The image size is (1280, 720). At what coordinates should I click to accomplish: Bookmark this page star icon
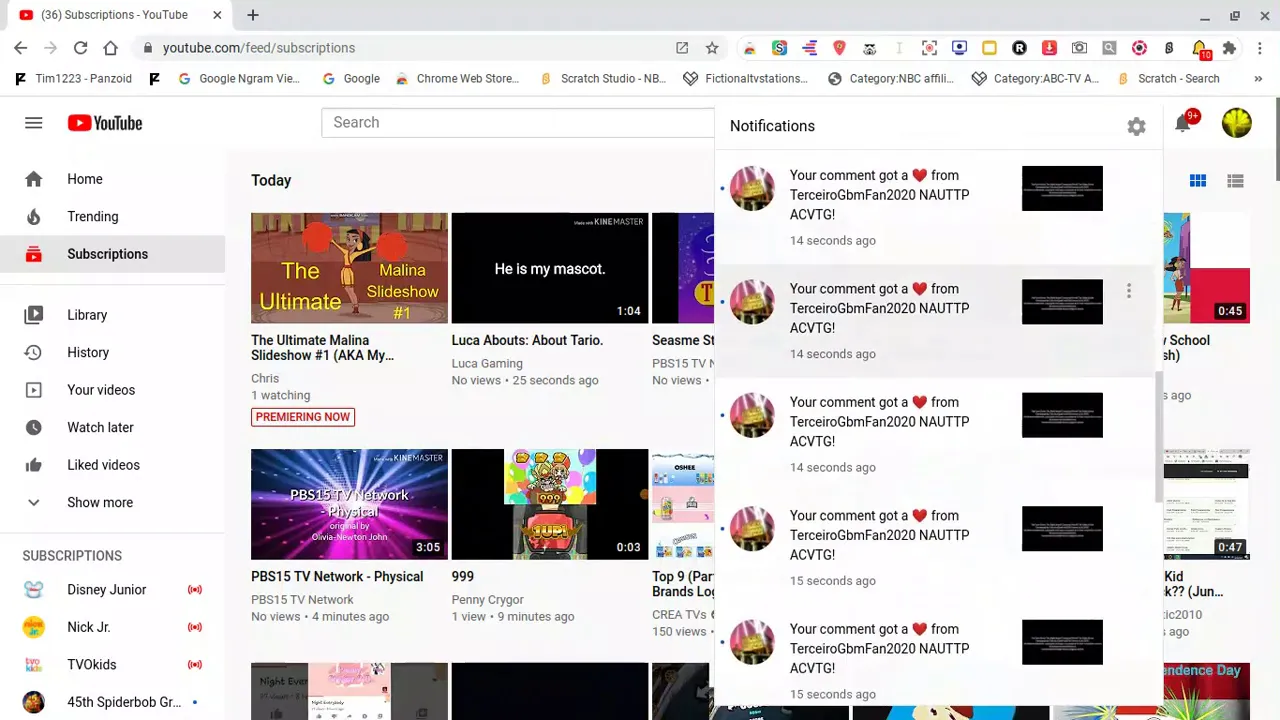pos(712,48)
